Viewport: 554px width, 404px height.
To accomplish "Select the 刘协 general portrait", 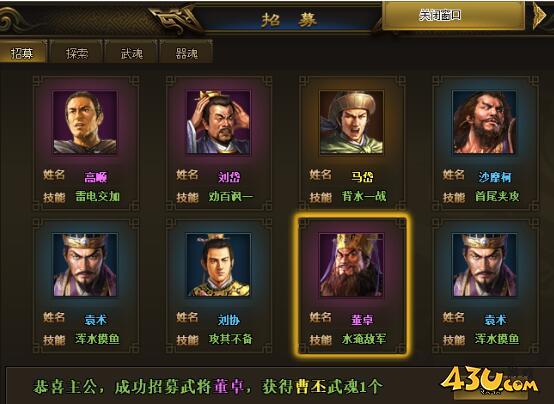I will click(218, 265).
